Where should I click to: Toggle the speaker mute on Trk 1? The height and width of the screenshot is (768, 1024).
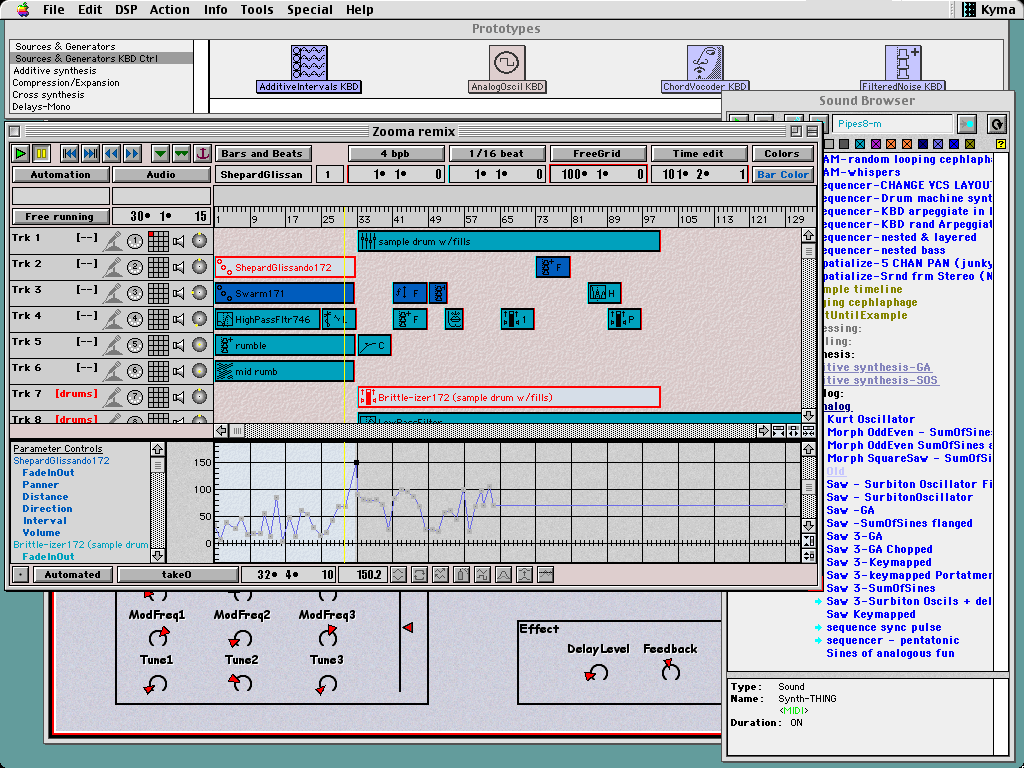178,242
